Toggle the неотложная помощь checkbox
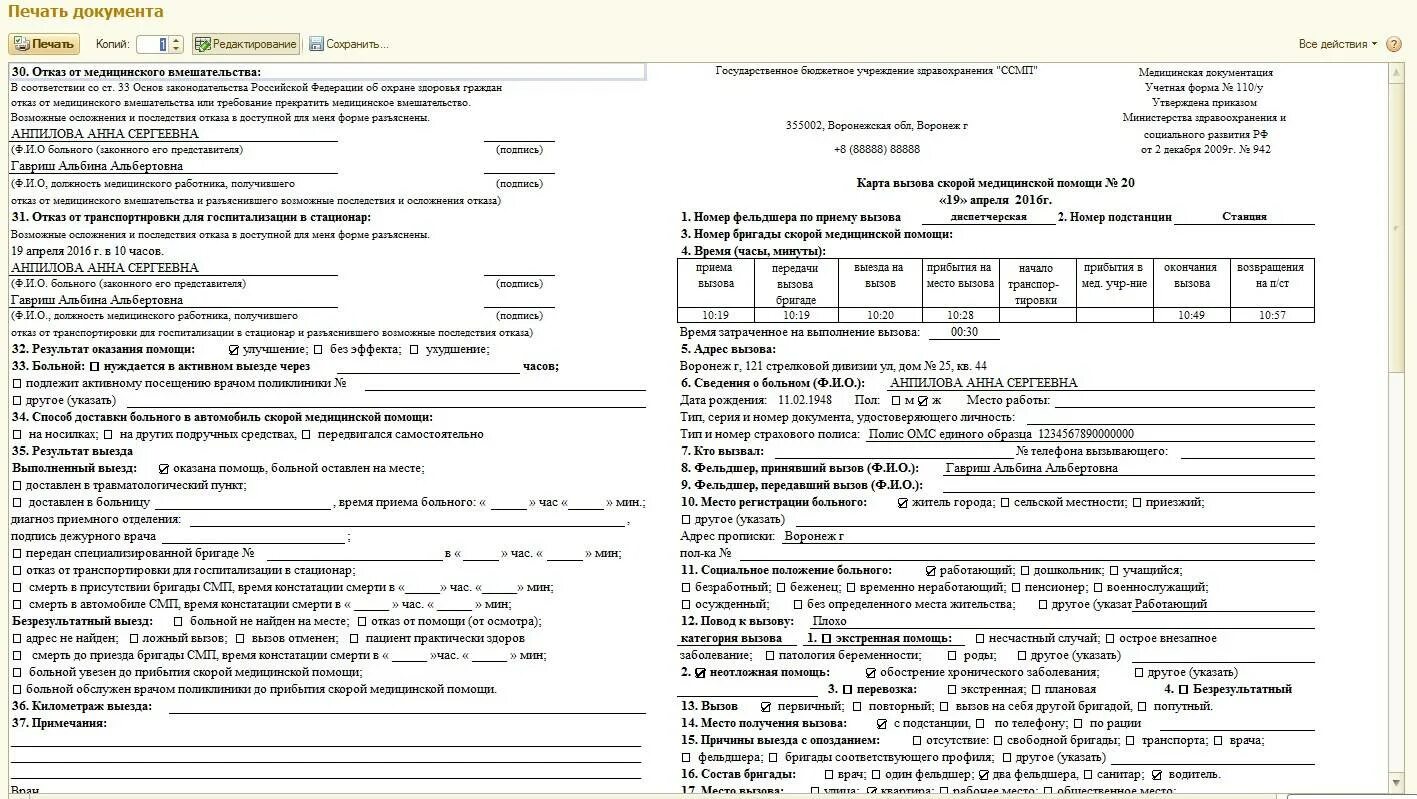The image size is (1417, 799). pos(700,673)
